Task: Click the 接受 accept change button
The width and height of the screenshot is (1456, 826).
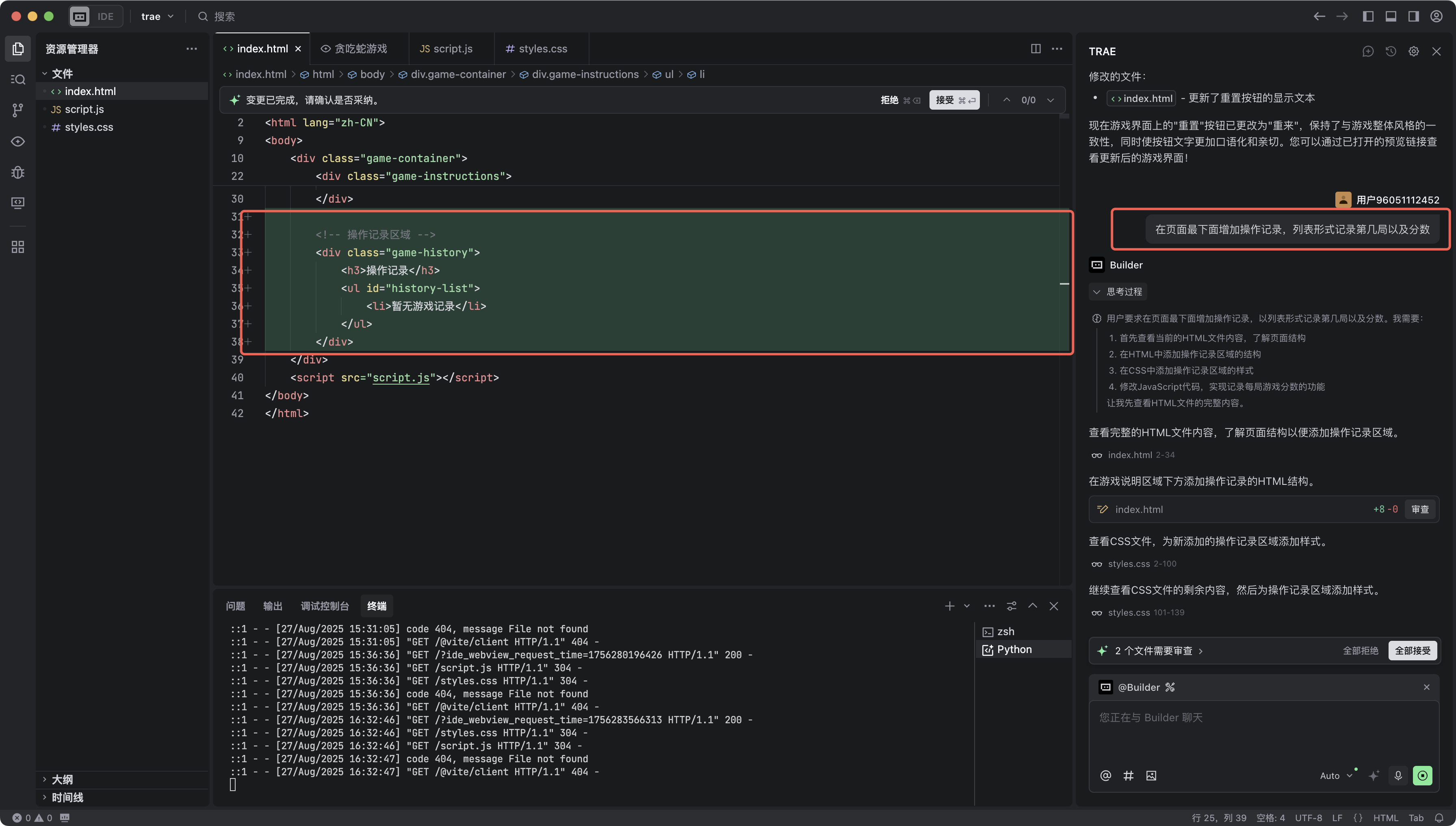Action: [954, 100]
